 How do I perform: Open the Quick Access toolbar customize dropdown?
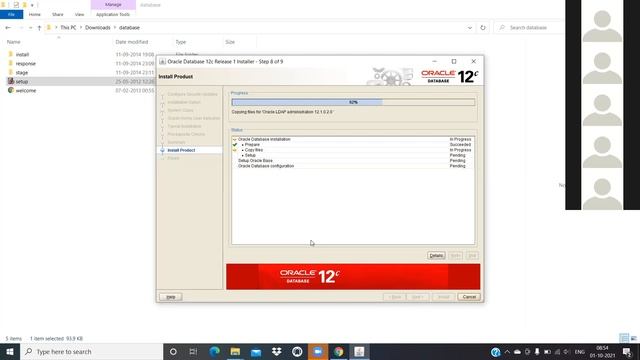click(x=32, y=5)
